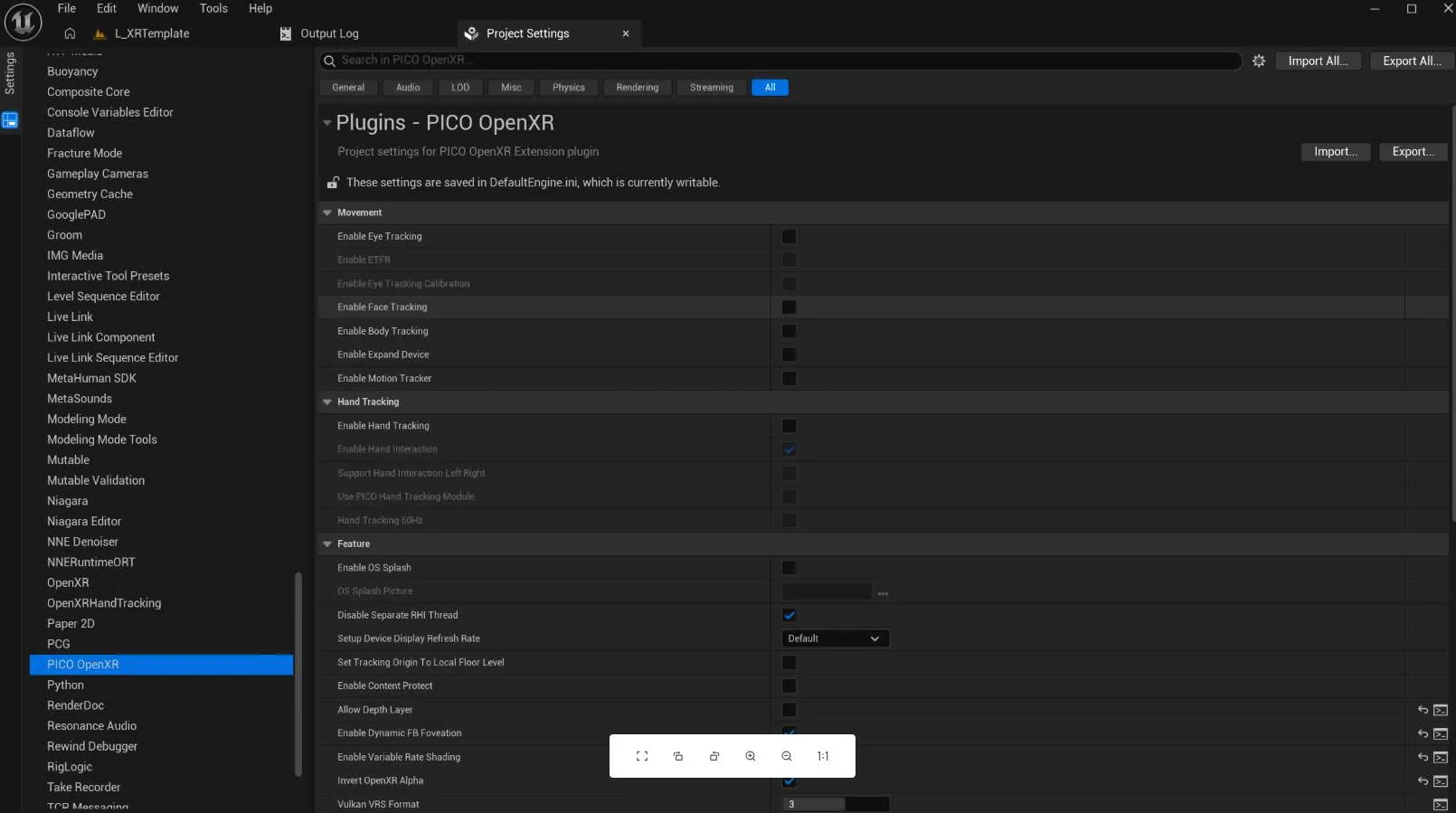Reset Allow Depth Layer to default arrow

point(1423,710)
